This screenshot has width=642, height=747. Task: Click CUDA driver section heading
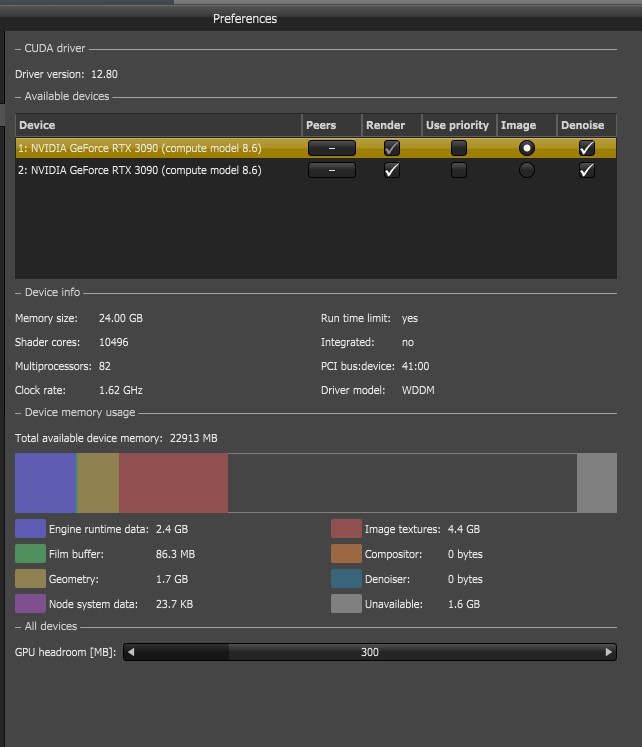55,49
